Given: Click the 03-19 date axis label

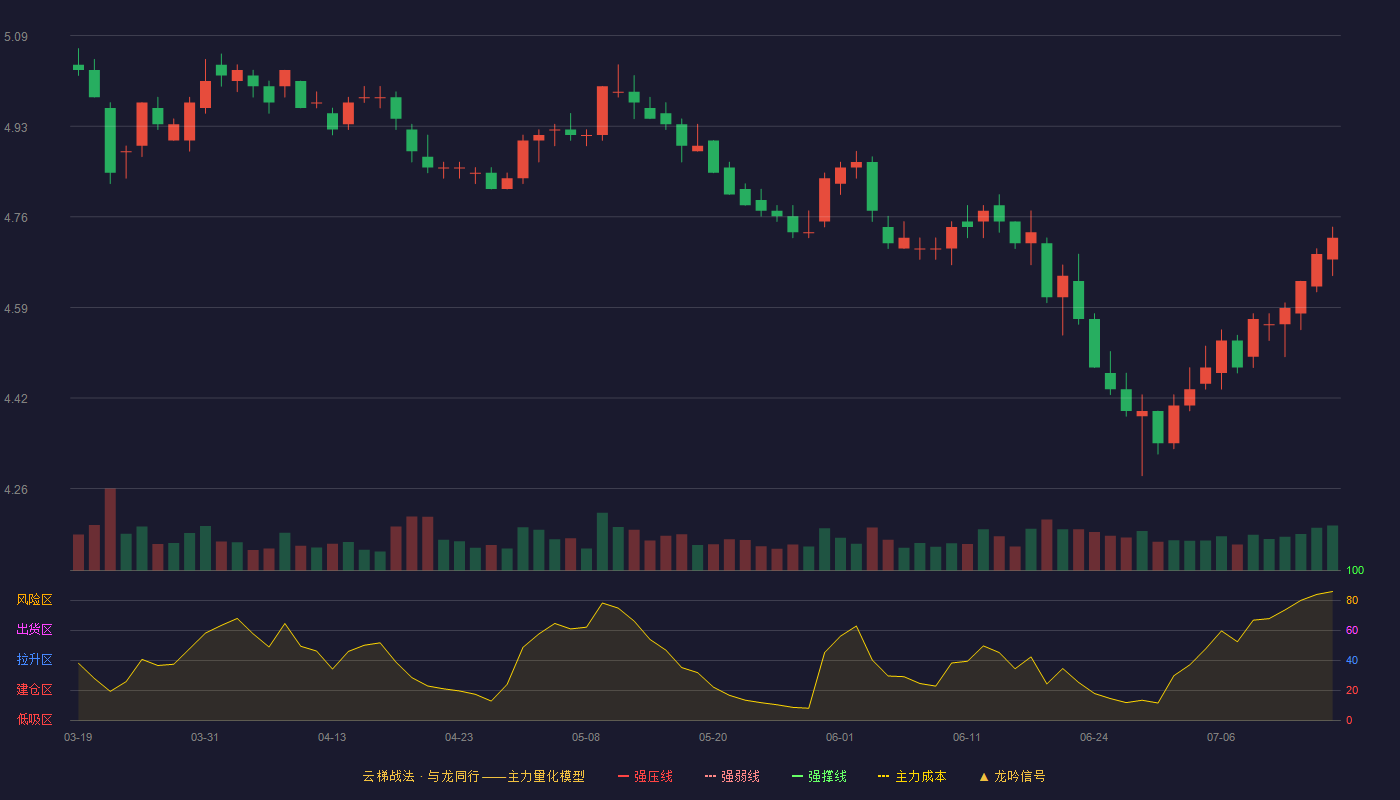Looking at the screenshot, I should point(78,737).
